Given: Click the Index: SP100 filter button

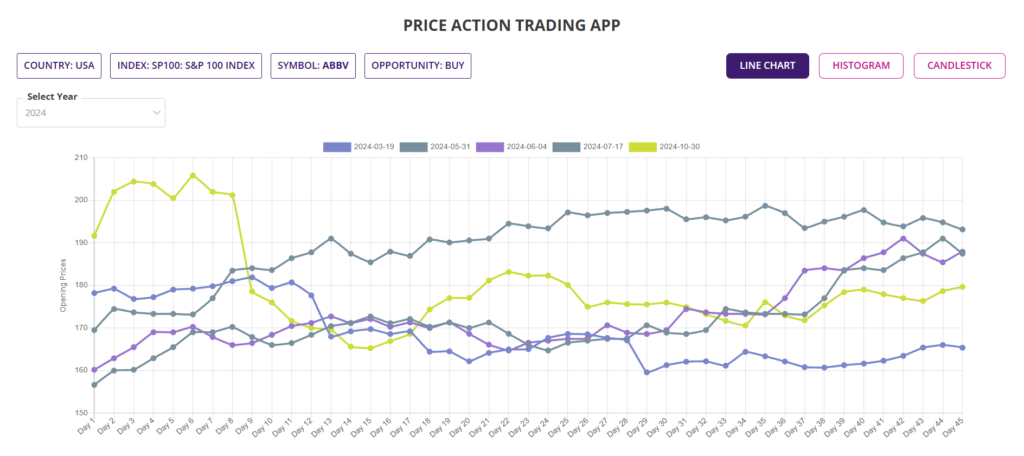Looking at the screenshot, I should point(186,66).
